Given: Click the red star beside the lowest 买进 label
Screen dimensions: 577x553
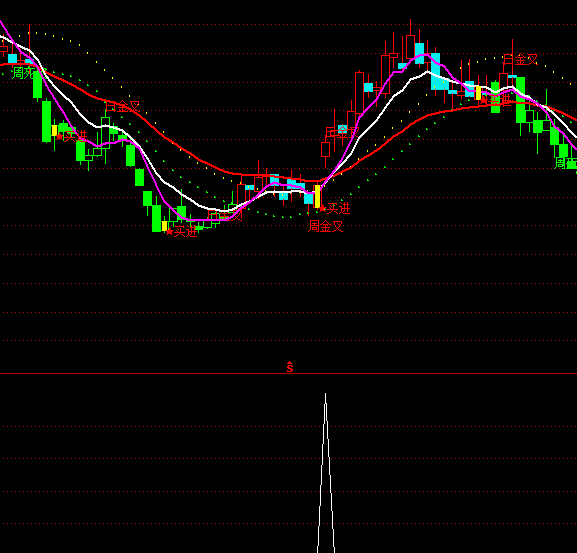Looking at the screenshot, I should pyautogui.click(x=169, y=232).
